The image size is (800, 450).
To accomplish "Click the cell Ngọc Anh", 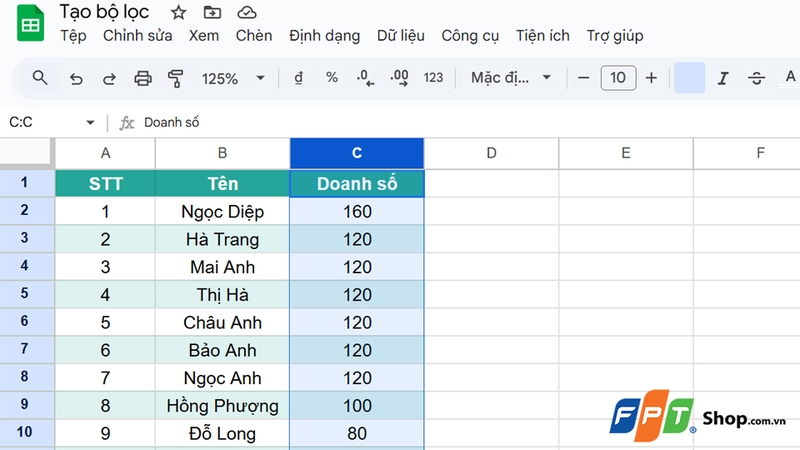I will point(222,378).
